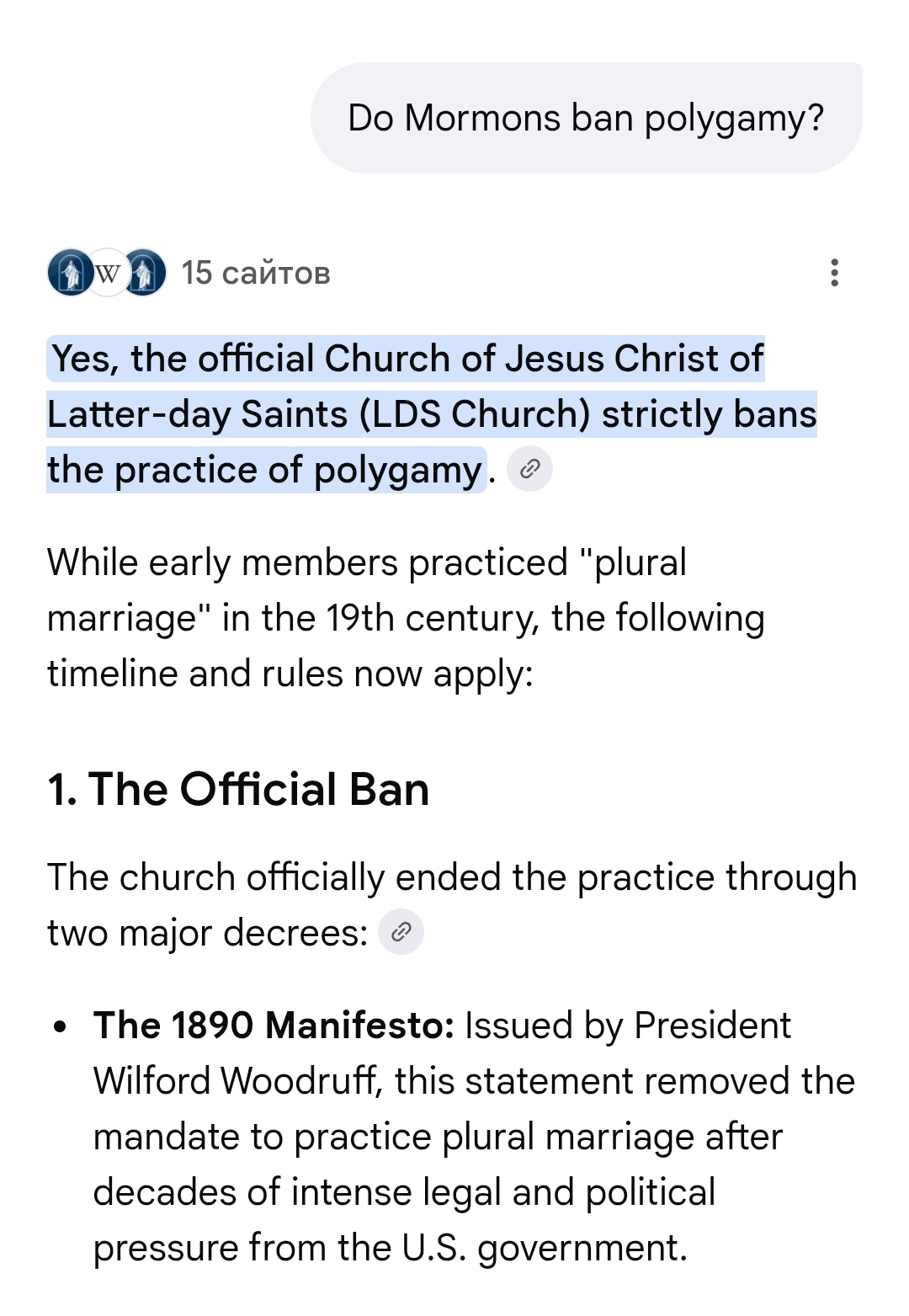Screen dimensions: 909x1316
Task: Click the '1. The Official Ban' heading
Action: coord(238,790)
